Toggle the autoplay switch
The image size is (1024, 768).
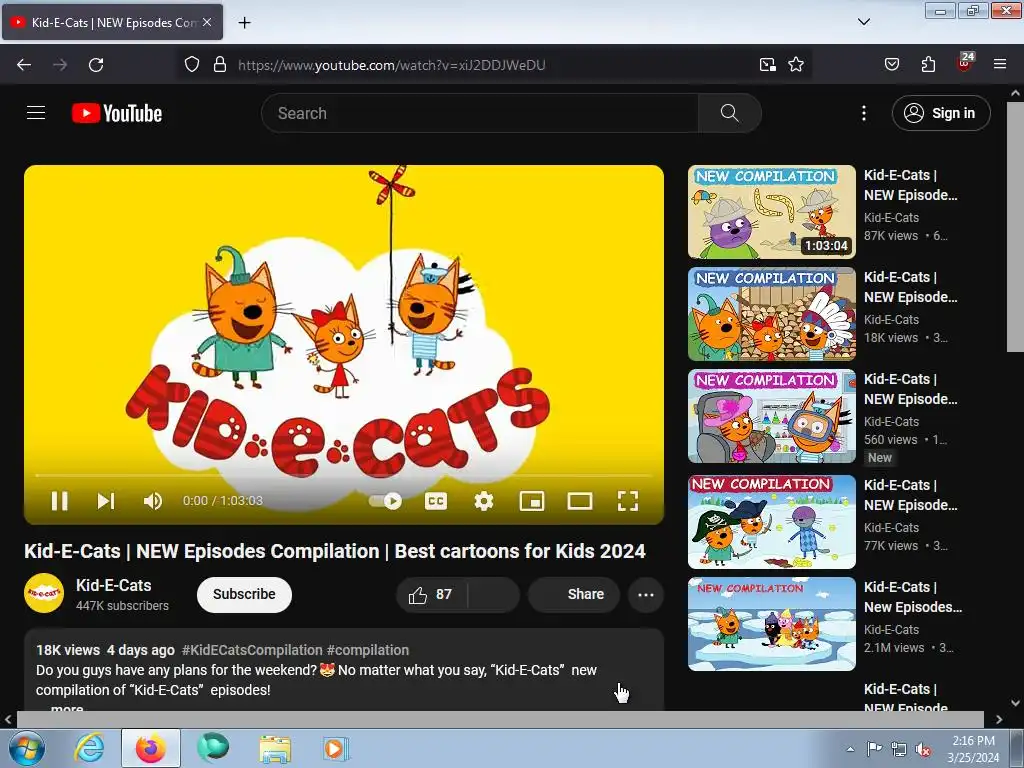[x=385, y=501]
